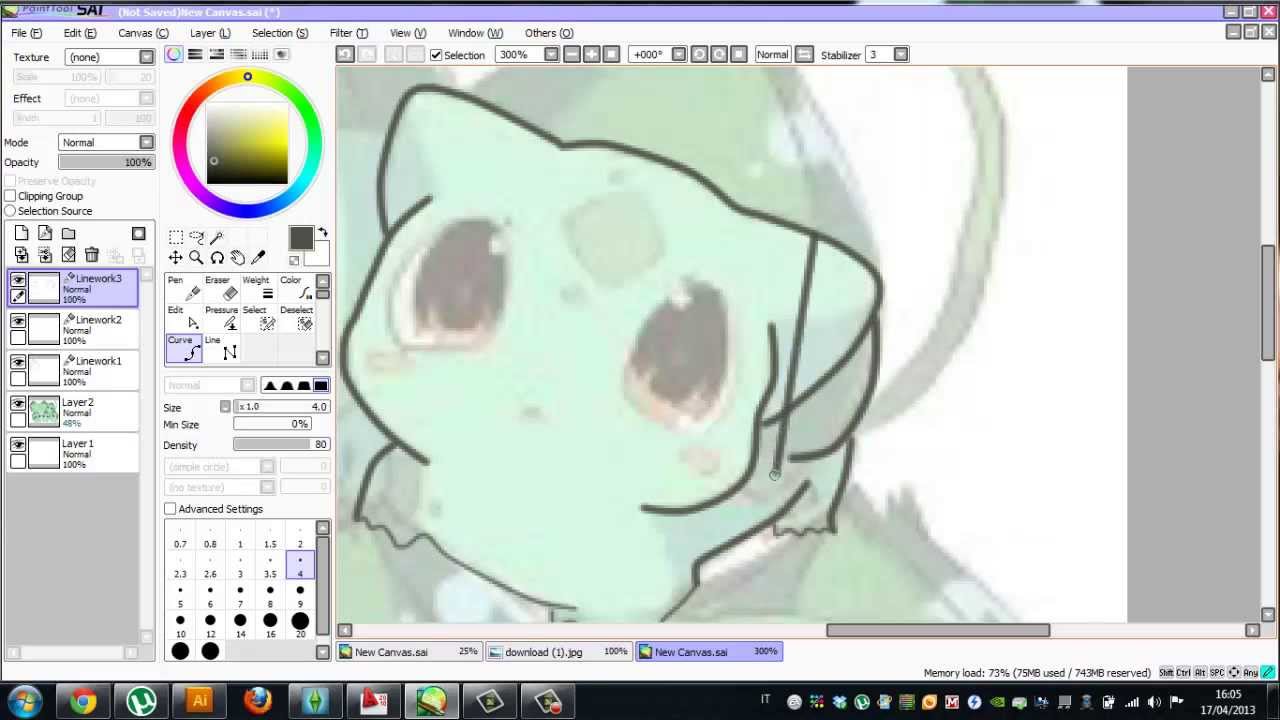Open the layer Mode dropdown

point(147,142)
